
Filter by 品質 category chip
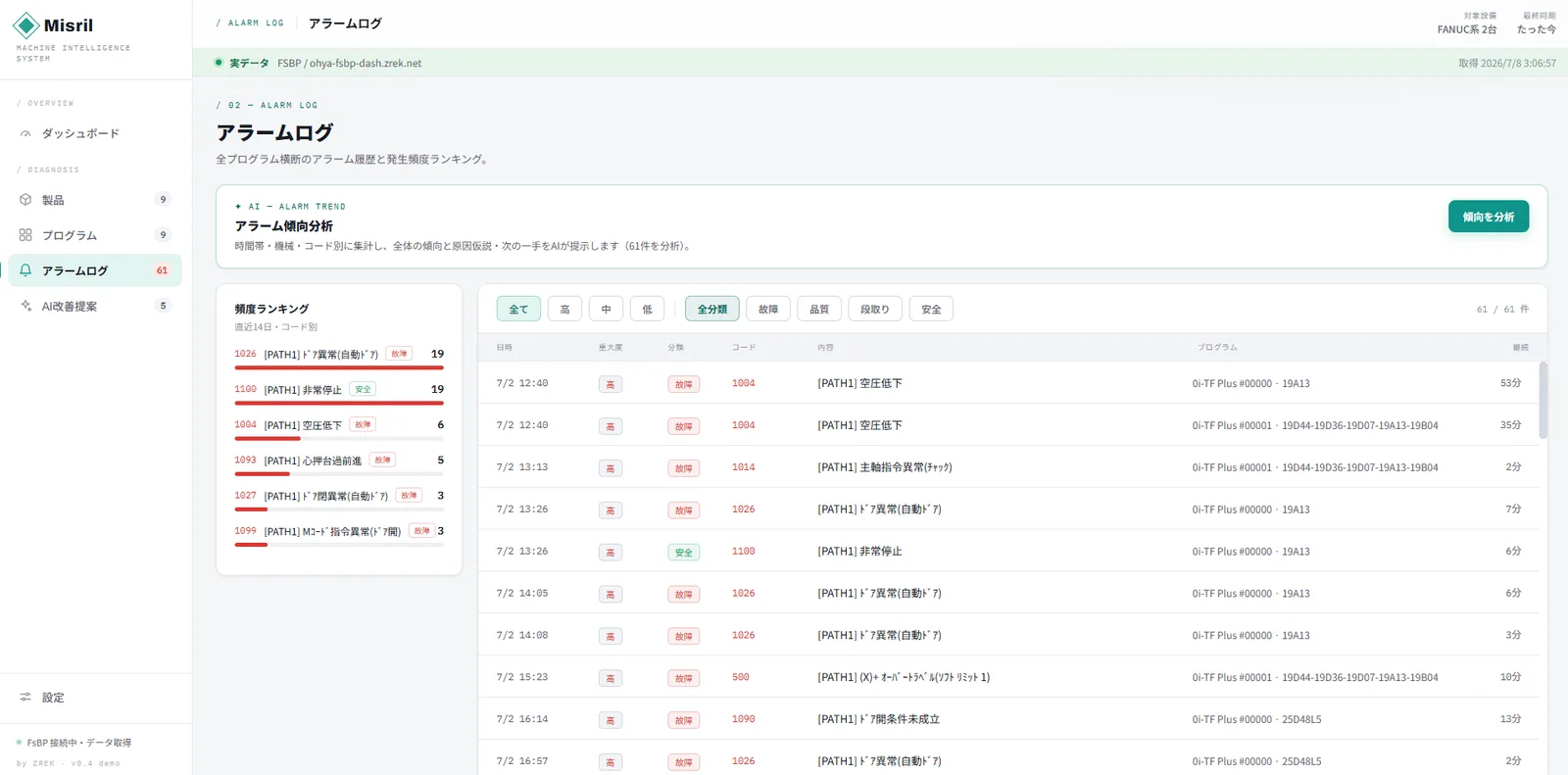[819, 309]
